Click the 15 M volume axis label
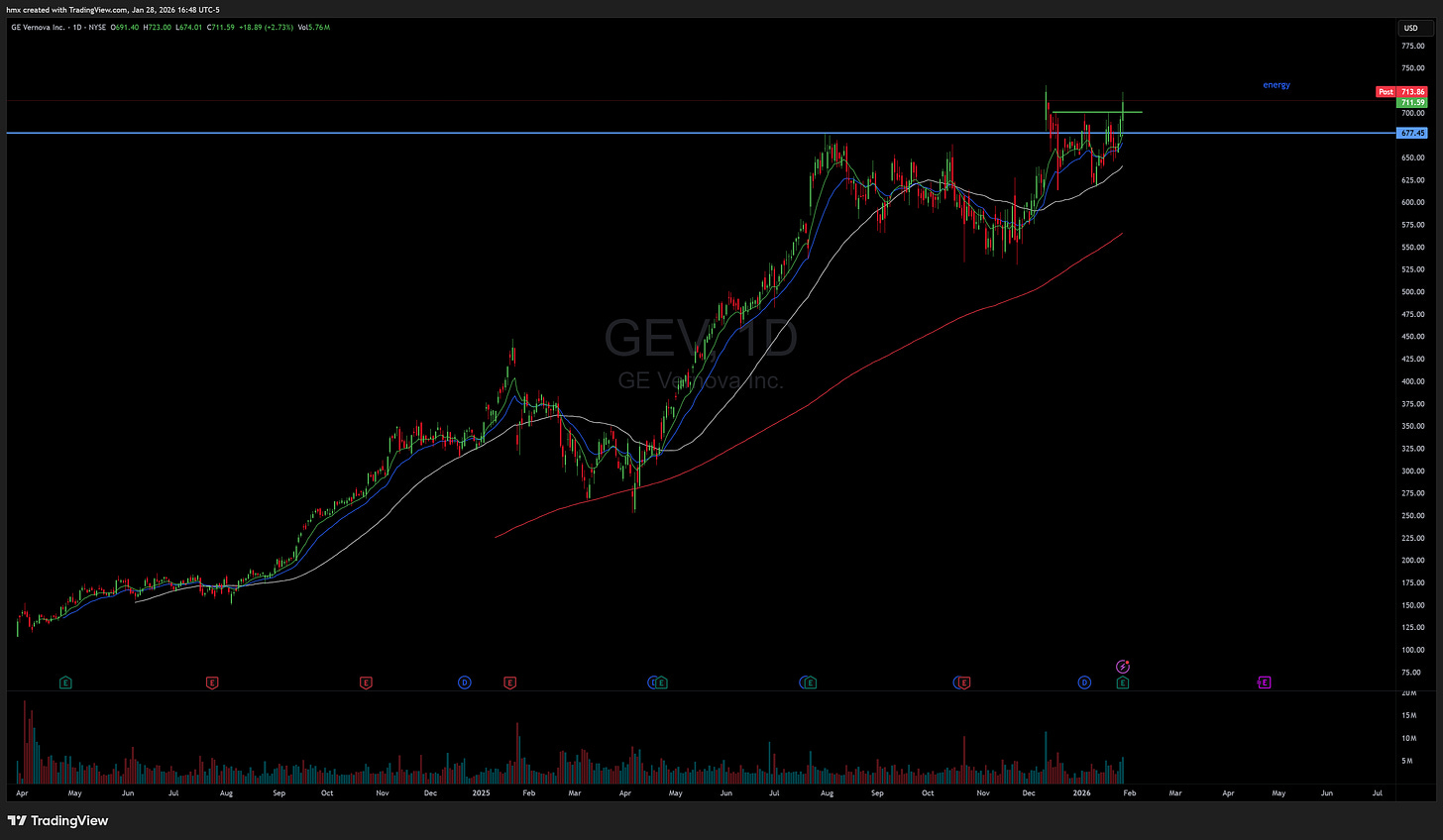 pos(1408,716)
